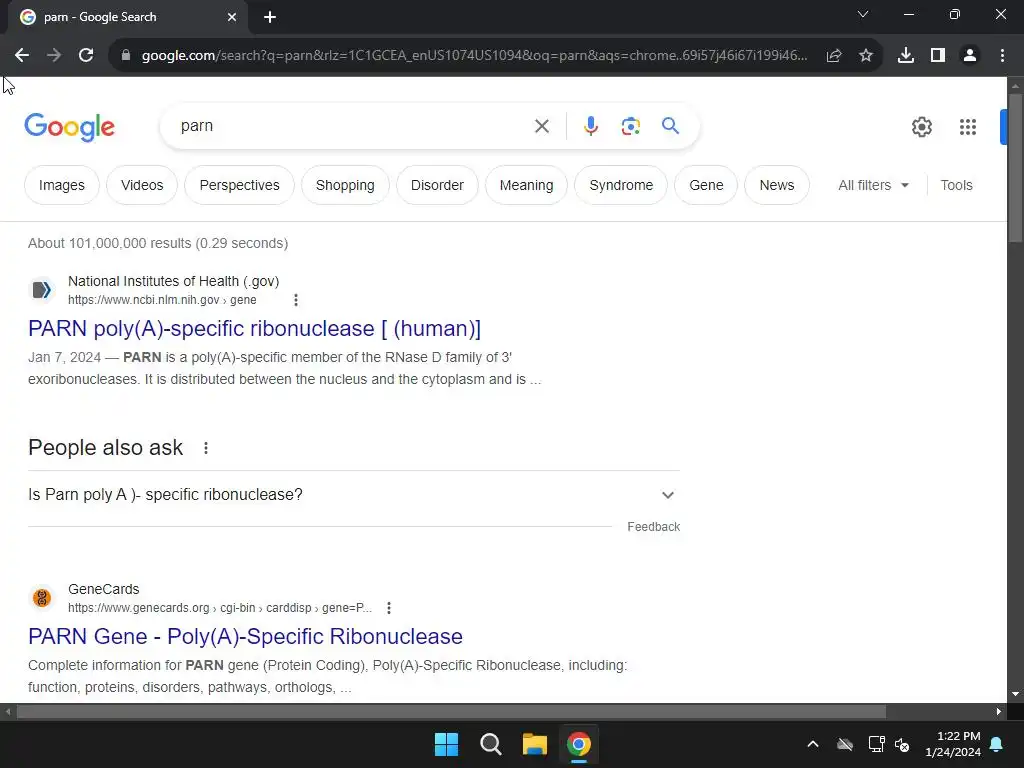
Task: Click the scroll-down arrow on vertical scrollbar
Action: coord(1015,694)
